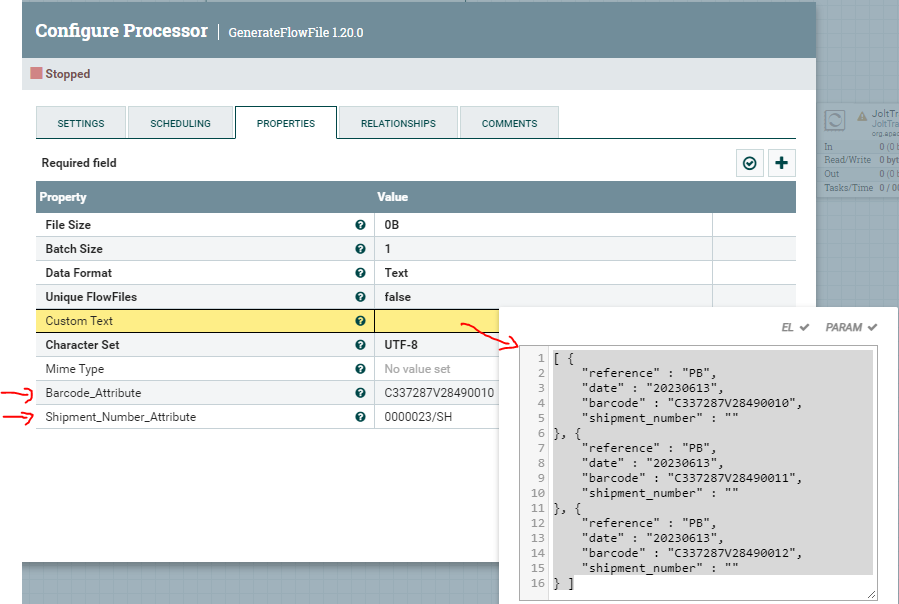This screenshot has height=604, width=899.
Task: Show help for Data Format property
Action: tap(360, 273)
